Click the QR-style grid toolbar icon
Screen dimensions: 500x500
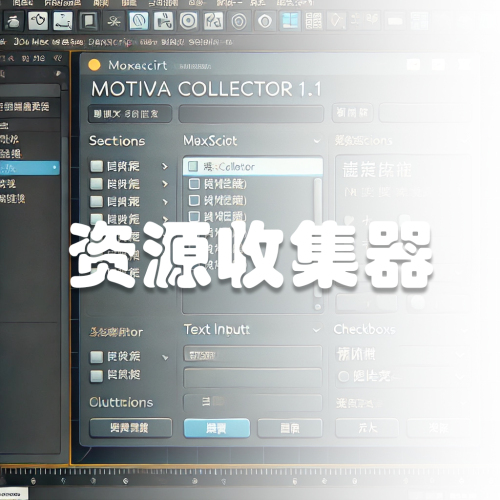pos(314,21)
